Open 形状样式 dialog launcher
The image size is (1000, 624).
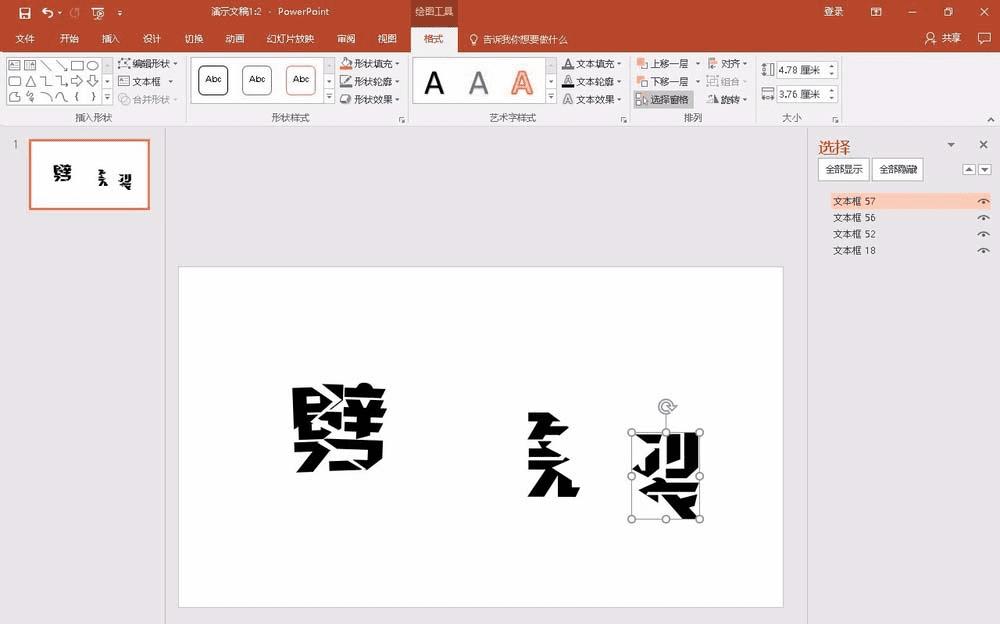[402, 119]
